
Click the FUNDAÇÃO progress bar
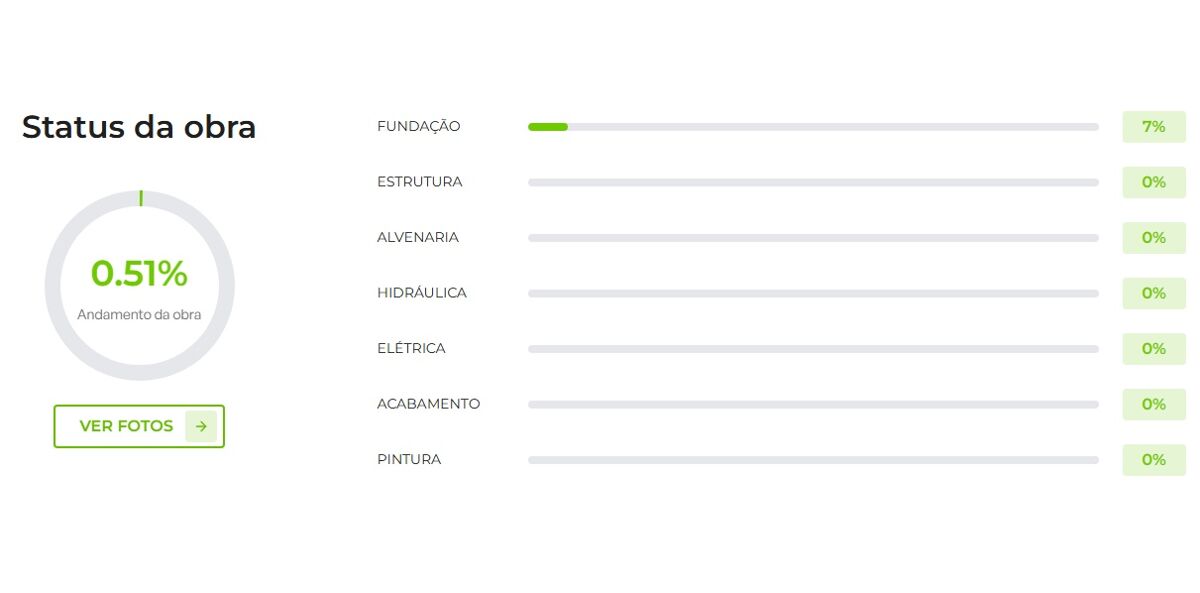click(812, 127)
